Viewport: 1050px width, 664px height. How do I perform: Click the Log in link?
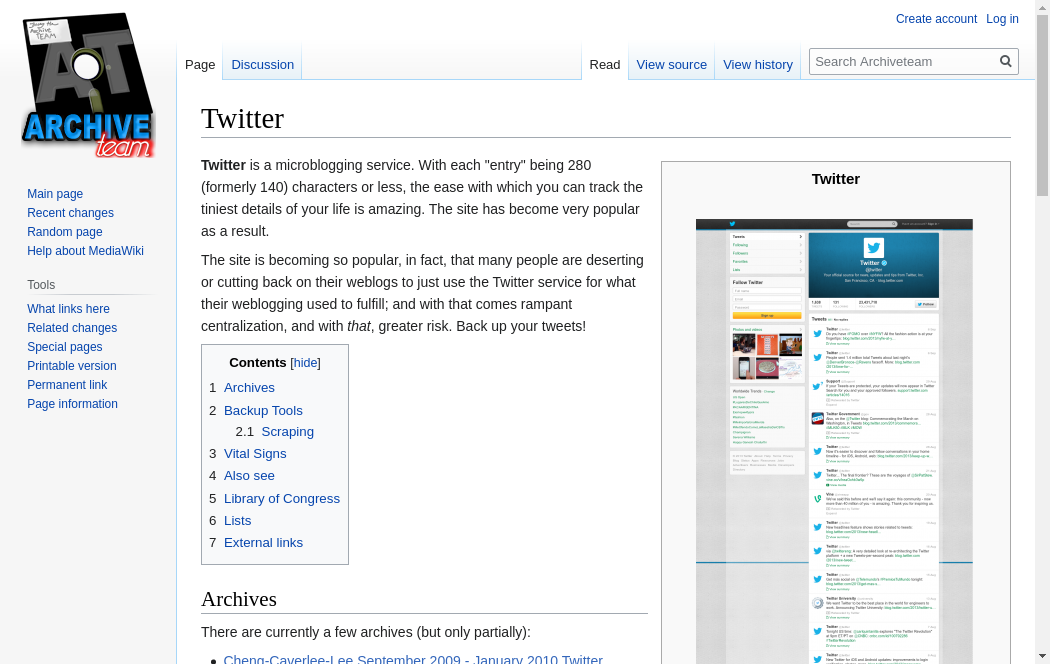pos(1002,19)
